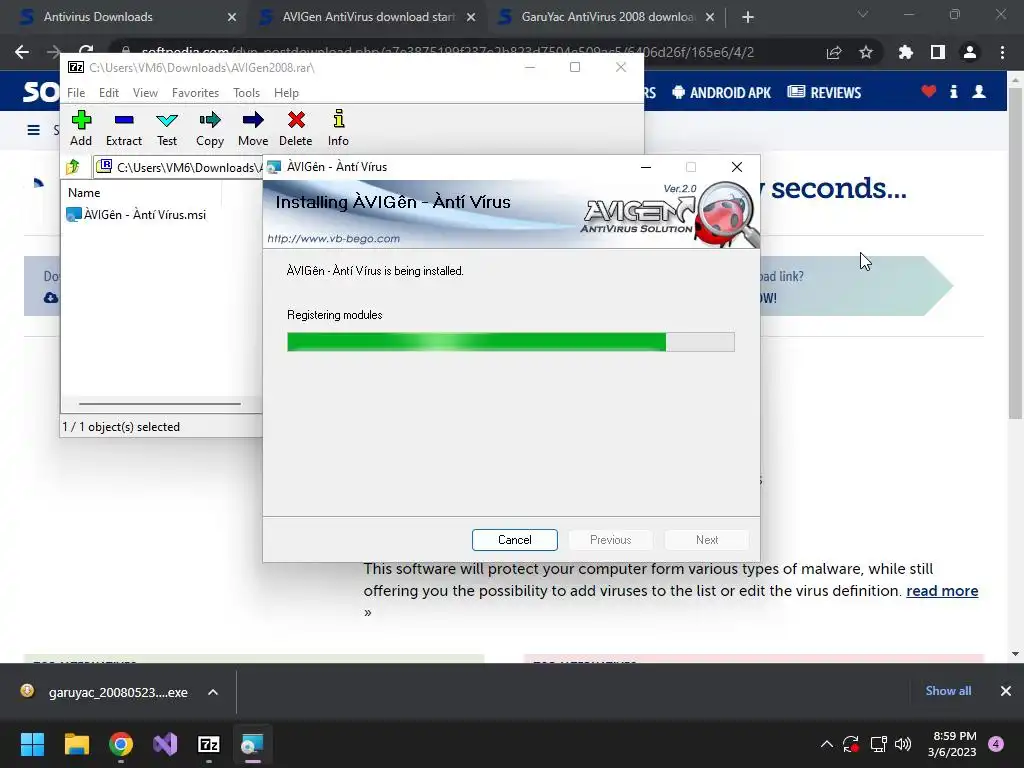
Task: Click the installer taskbar icon
Action: [253, 744]
